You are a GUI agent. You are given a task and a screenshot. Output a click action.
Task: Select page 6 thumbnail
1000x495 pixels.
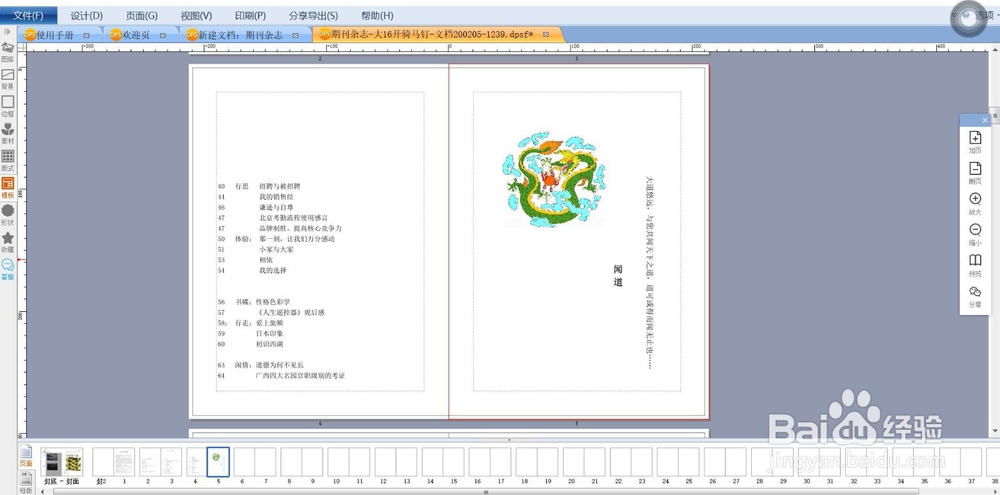[244, 462]
